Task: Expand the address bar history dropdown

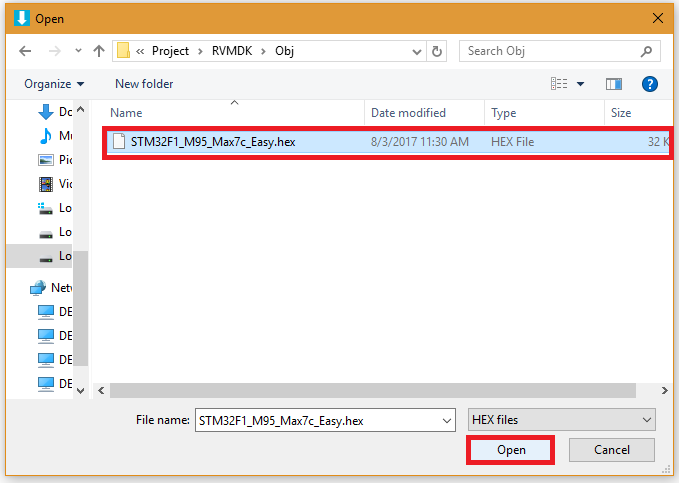Action: click(414, 51)
